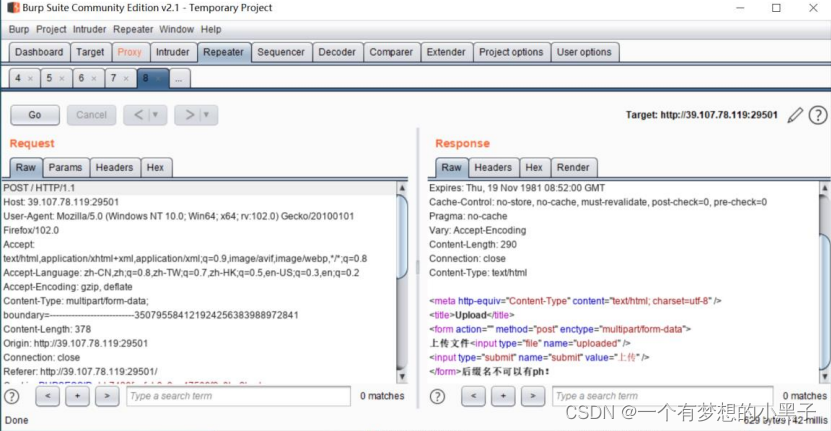Open request search help question icon
The width and height of the screenshot is (831, 431).
[x=12, y=397]
